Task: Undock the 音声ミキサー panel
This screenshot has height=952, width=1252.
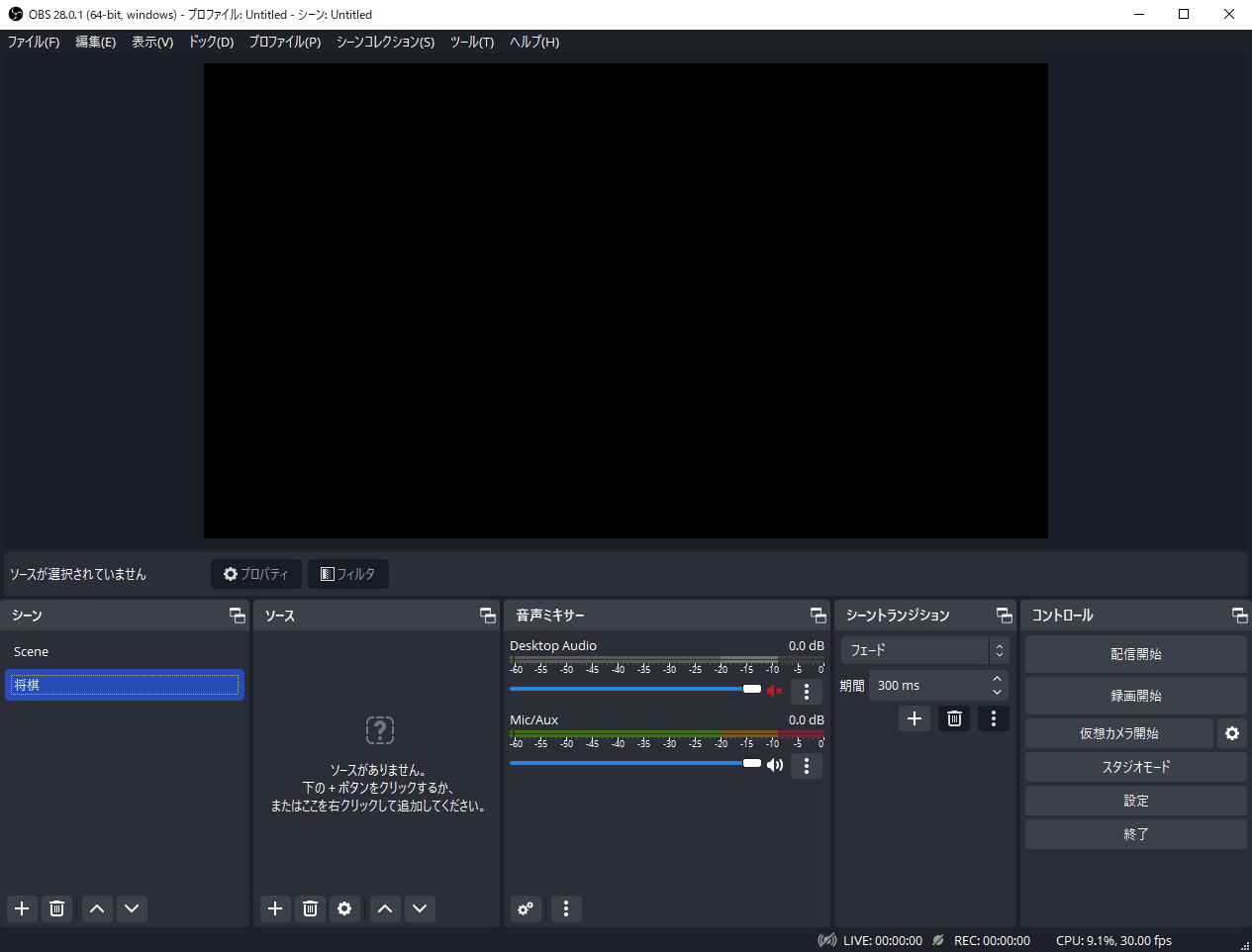Action: click(x=819, y=616)
